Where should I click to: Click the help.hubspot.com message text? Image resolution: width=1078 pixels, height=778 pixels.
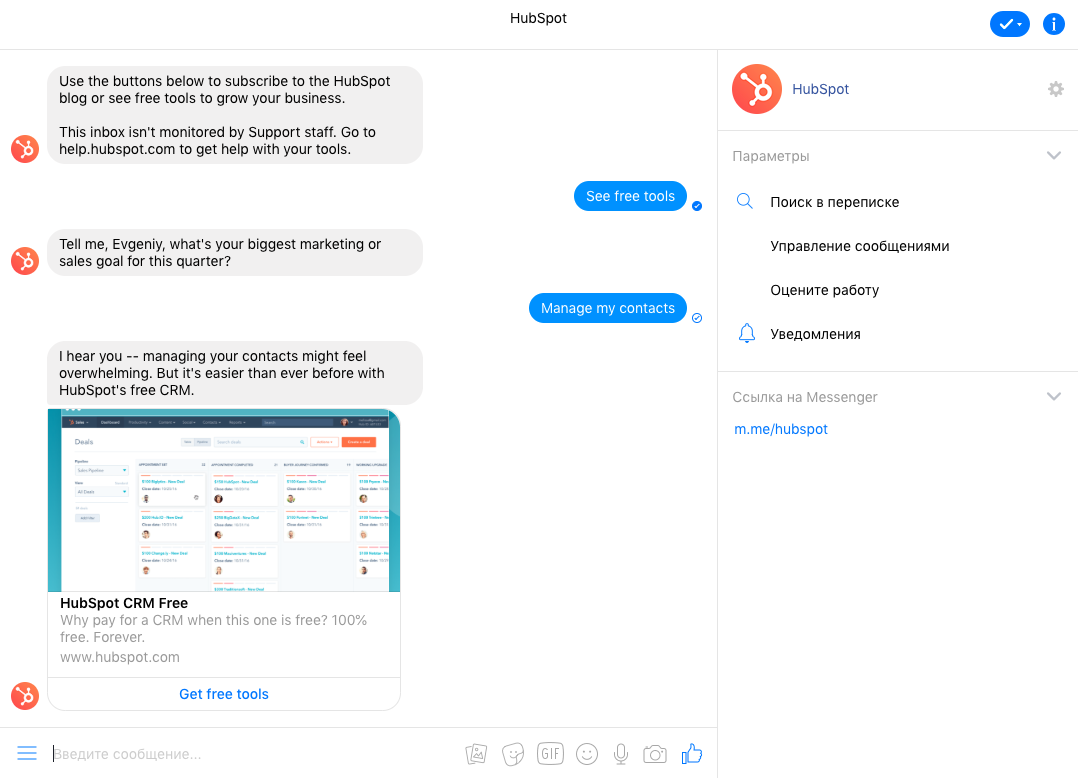[x=117, y=149]
